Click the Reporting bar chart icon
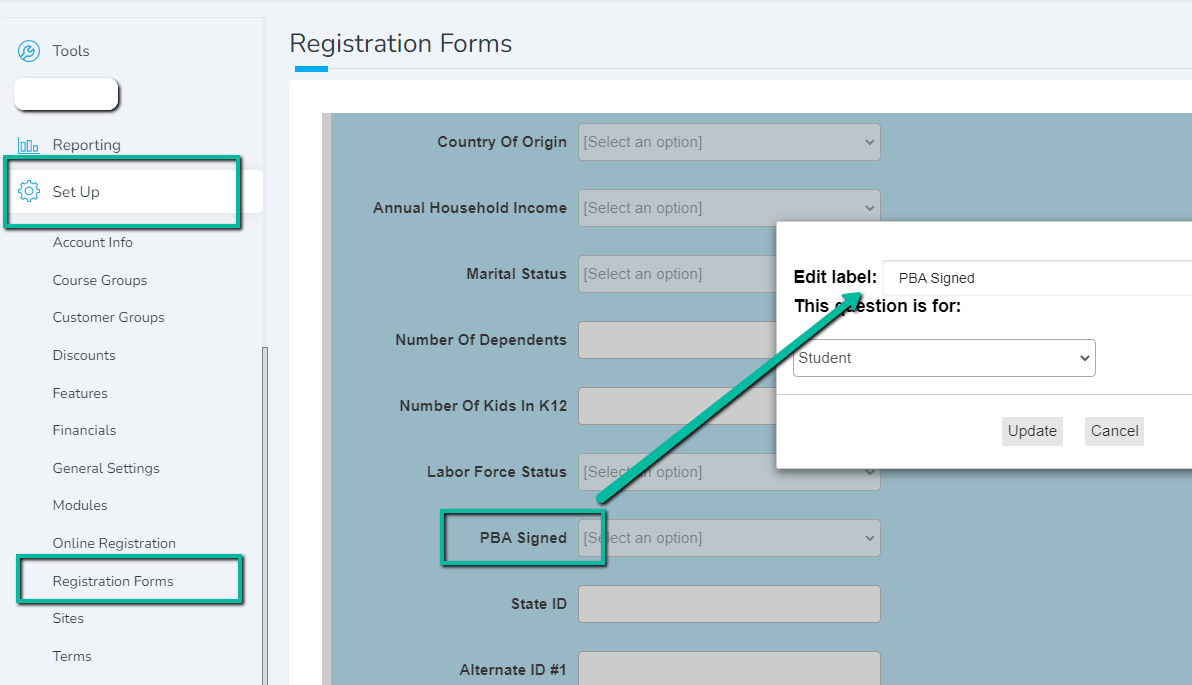1192x685 pixels. click(29, 145)
